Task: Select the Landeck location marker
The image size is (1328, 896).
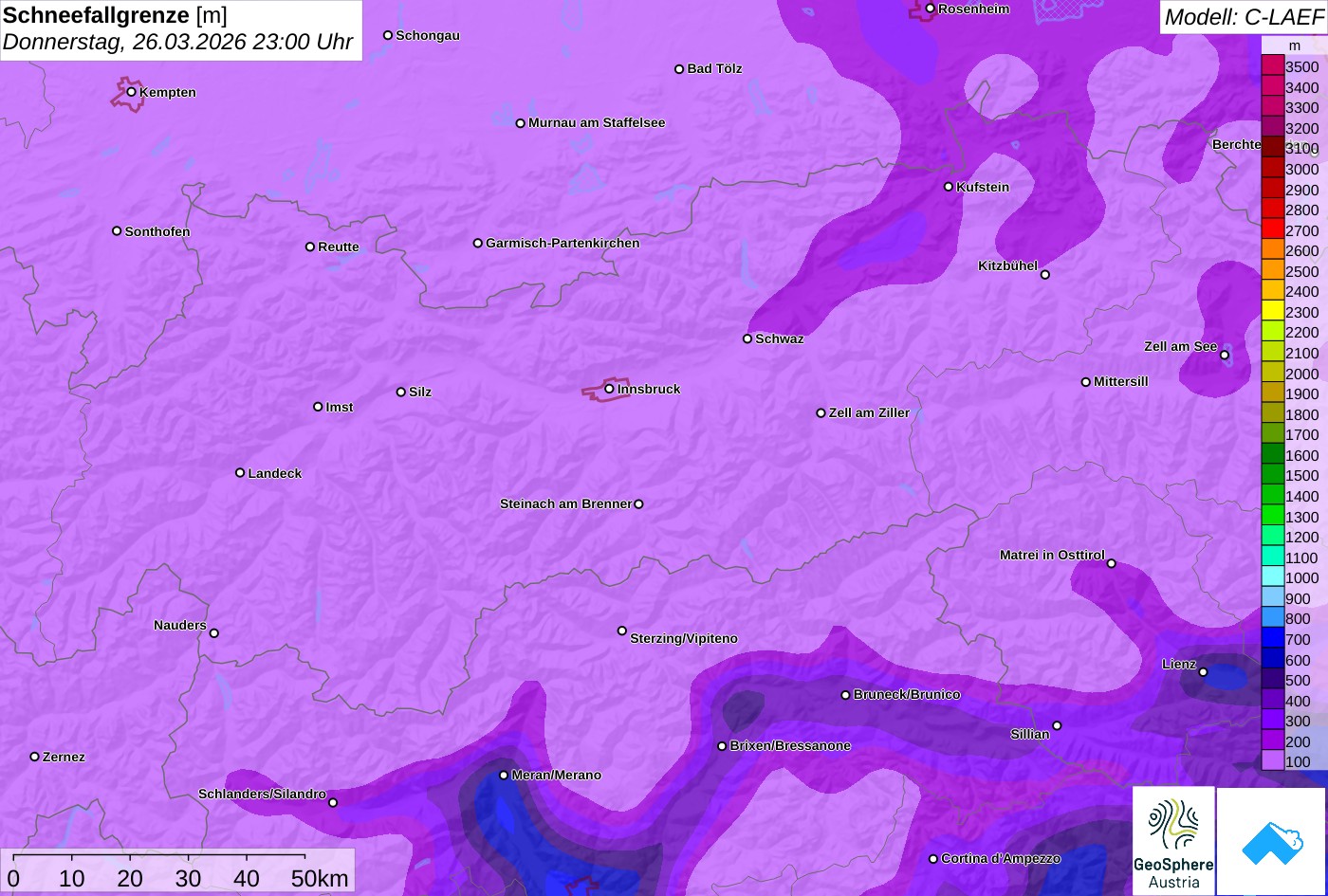Action: click(x=240, y=473)
